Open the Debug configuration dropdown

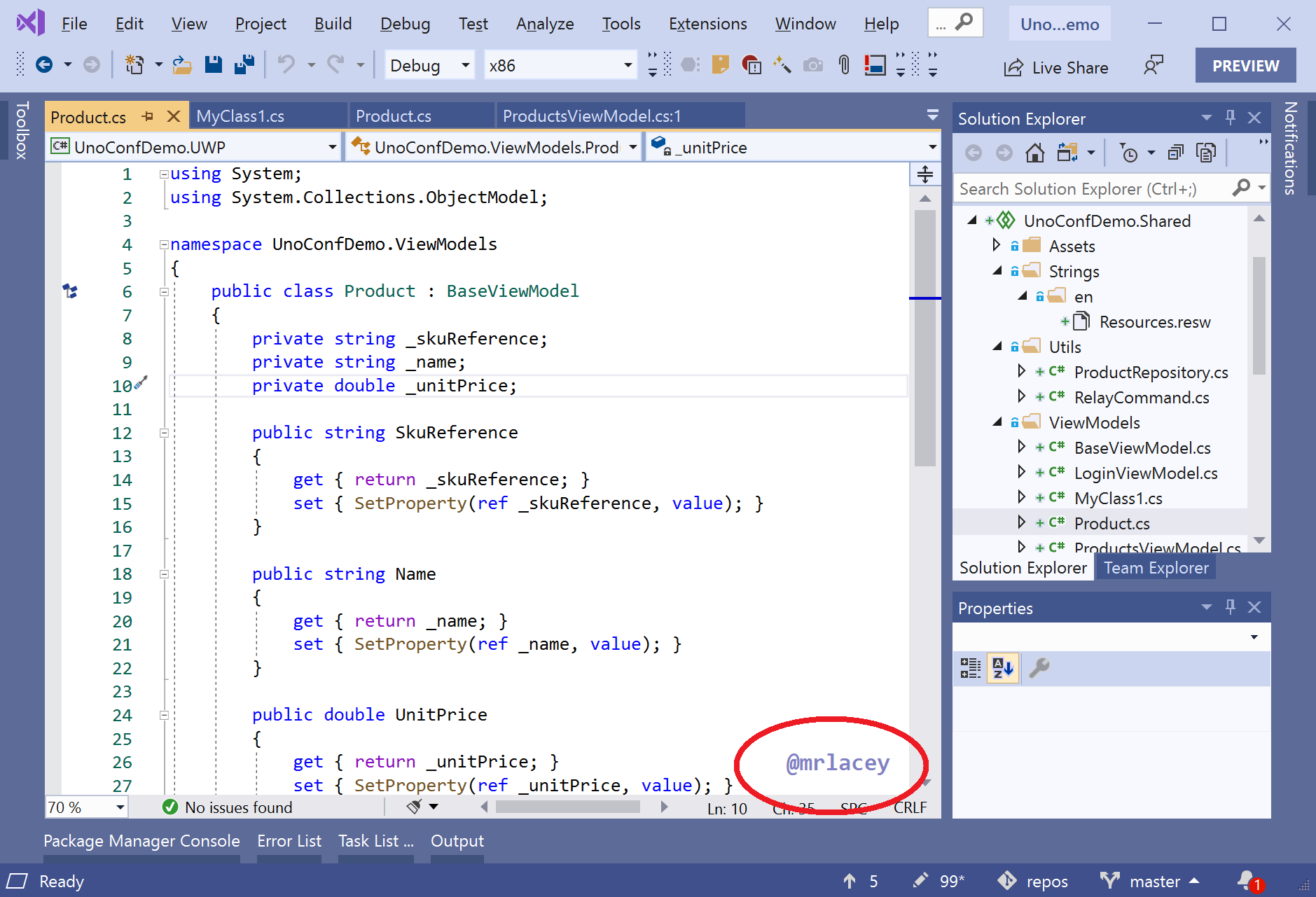(429, 65)
